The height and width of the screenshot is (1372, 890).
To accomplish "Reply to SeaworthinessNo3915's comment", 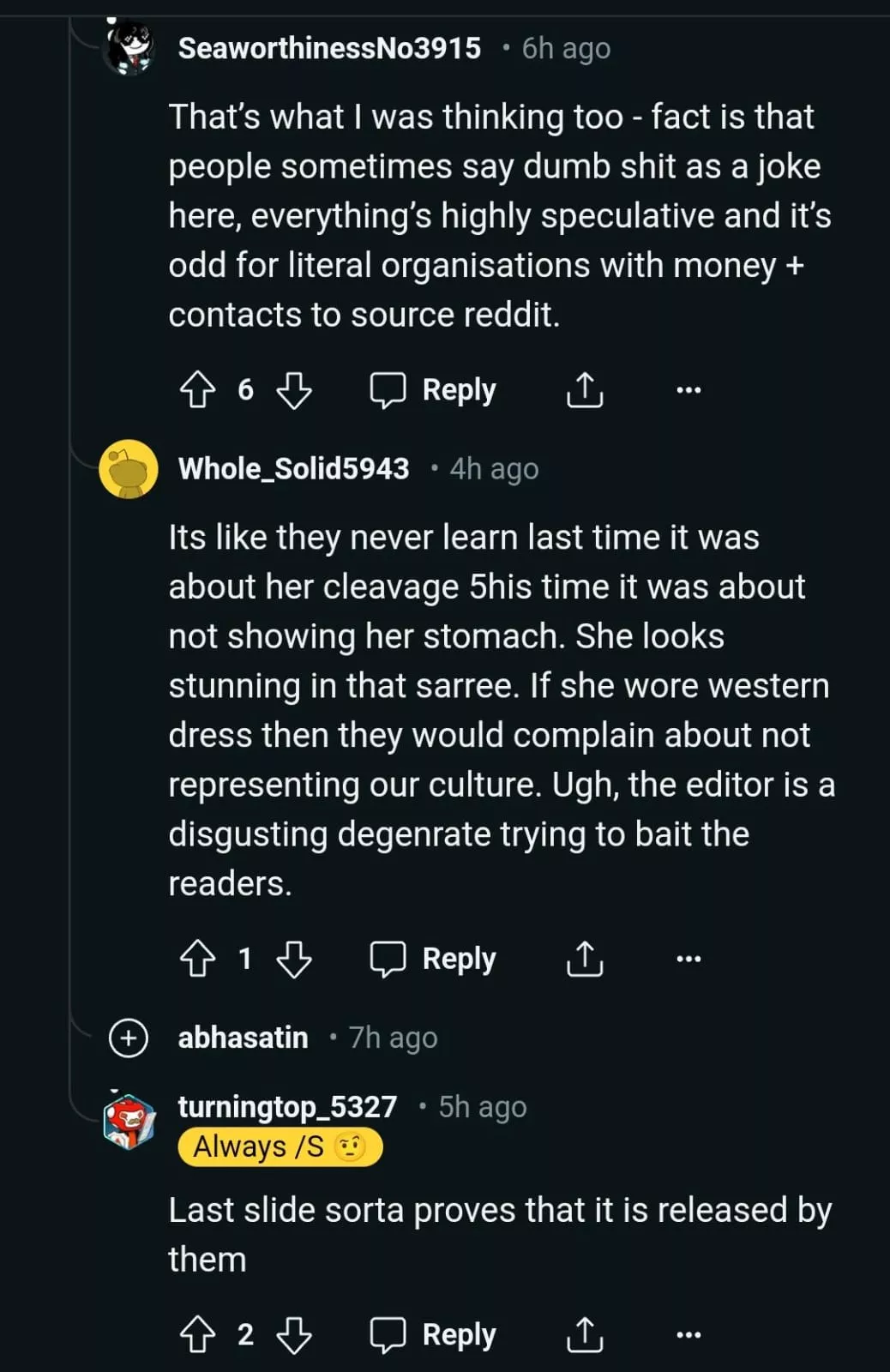I will pos(433,390).
